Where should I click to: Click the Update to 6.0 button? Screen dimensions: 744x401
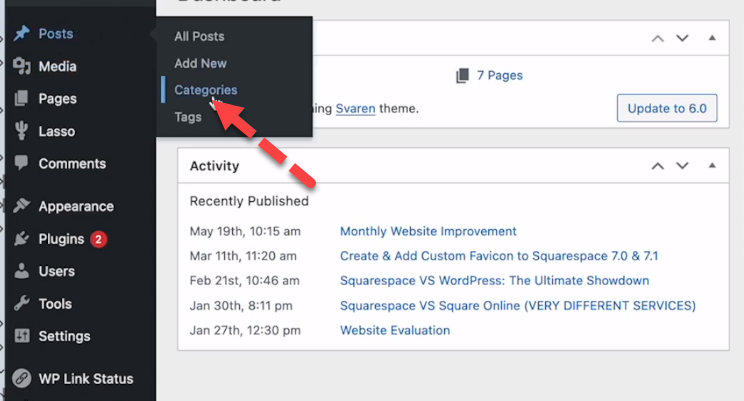tap(667, 108)
